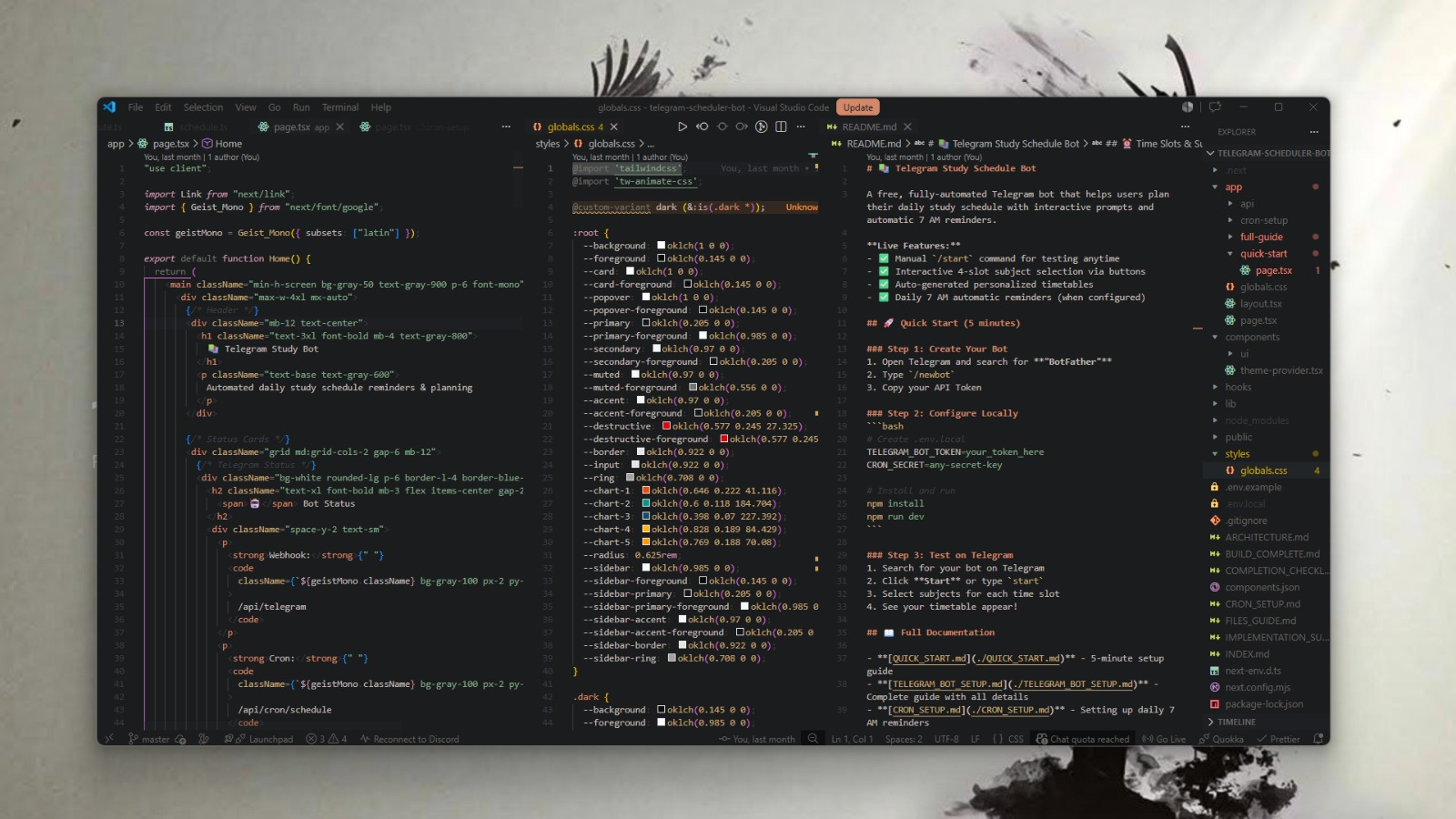The width and height of the screenshot is (1456, 819).
Task: Click Ln 1, Col 1 in status bar
Action: 852,739
